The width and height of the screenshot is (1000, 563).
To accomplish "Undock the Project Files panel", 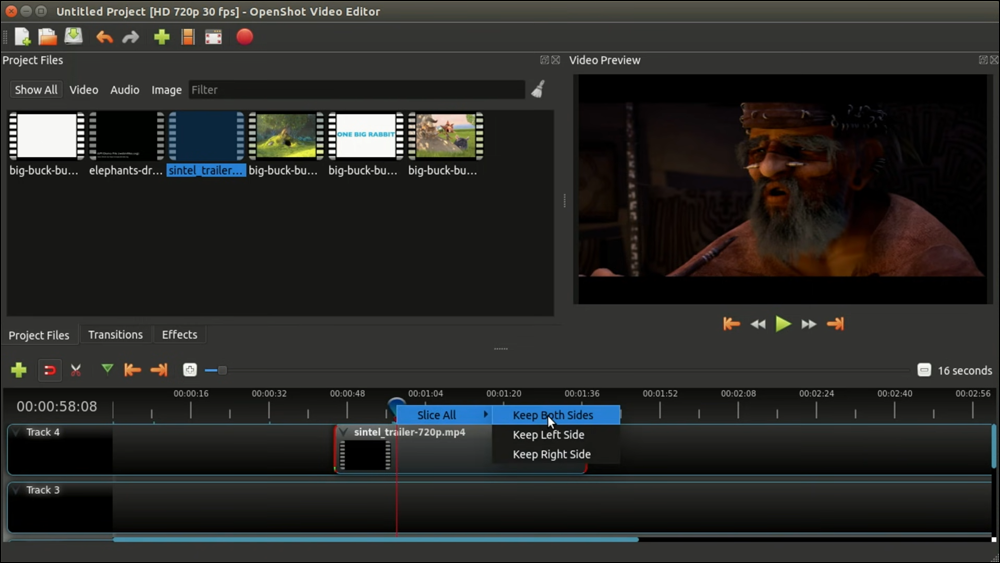I will pos(544,60).
